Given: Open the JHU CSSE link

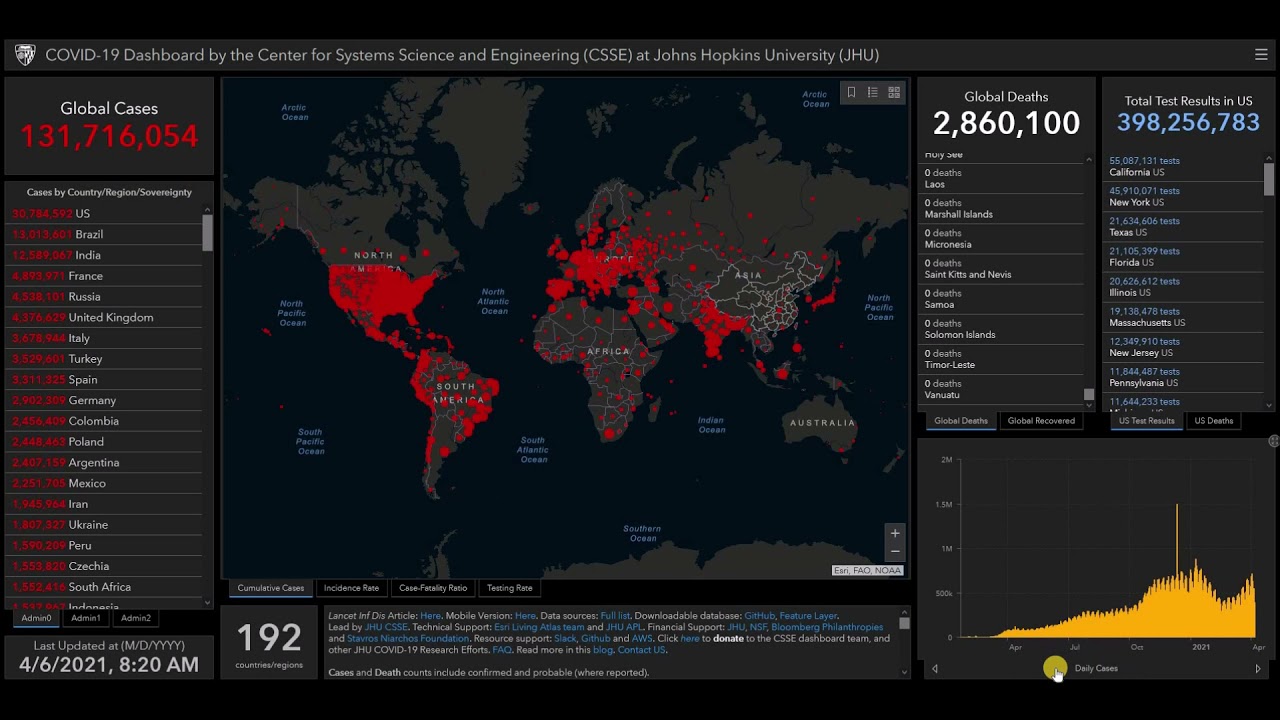Looking at the screenshot, I should point(386,627).
